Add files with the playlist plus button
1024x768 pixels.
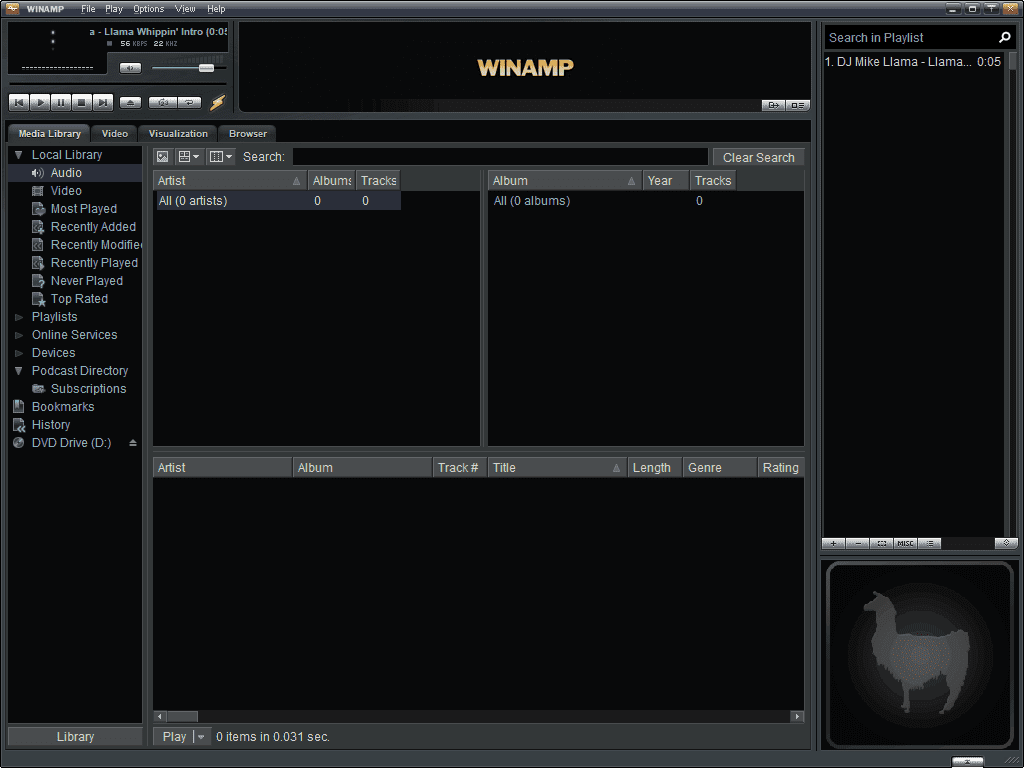(x=833, y=543)
